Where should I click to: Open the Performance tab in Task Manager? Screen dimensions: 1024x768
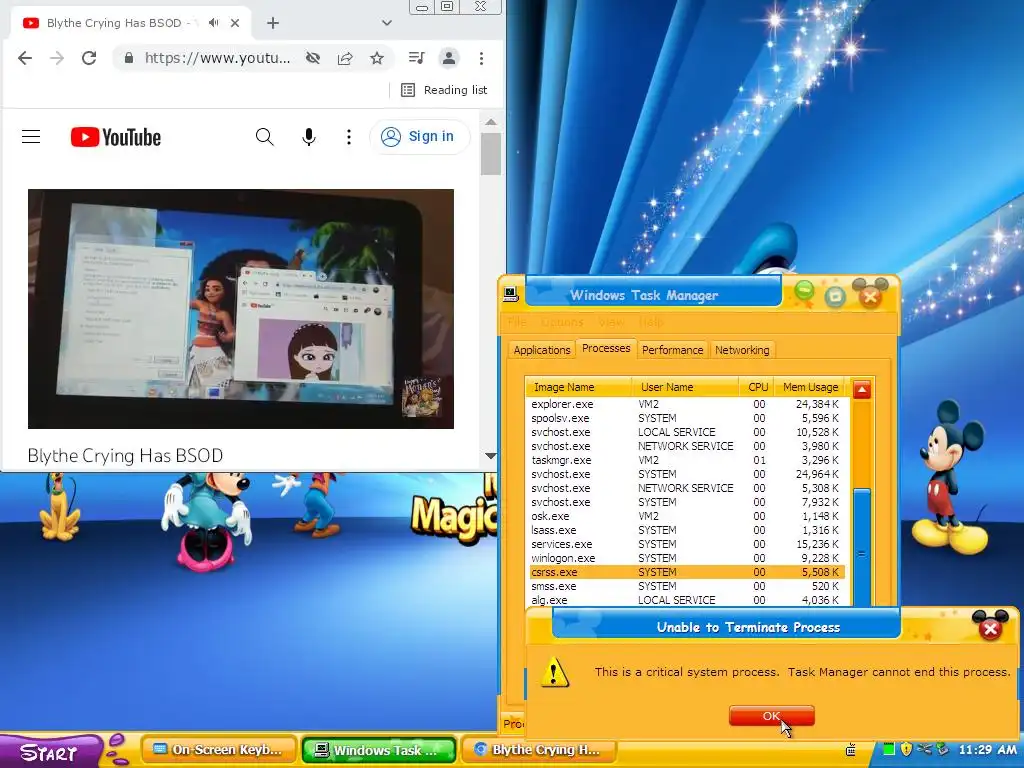672,350
